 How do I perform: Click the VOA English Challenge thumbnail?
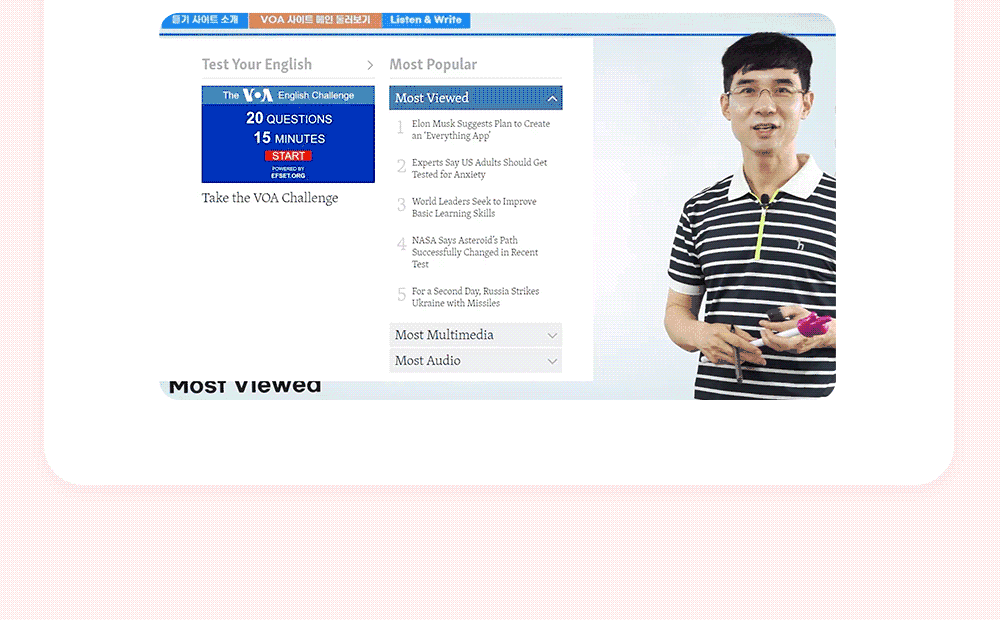pos(288,135)
